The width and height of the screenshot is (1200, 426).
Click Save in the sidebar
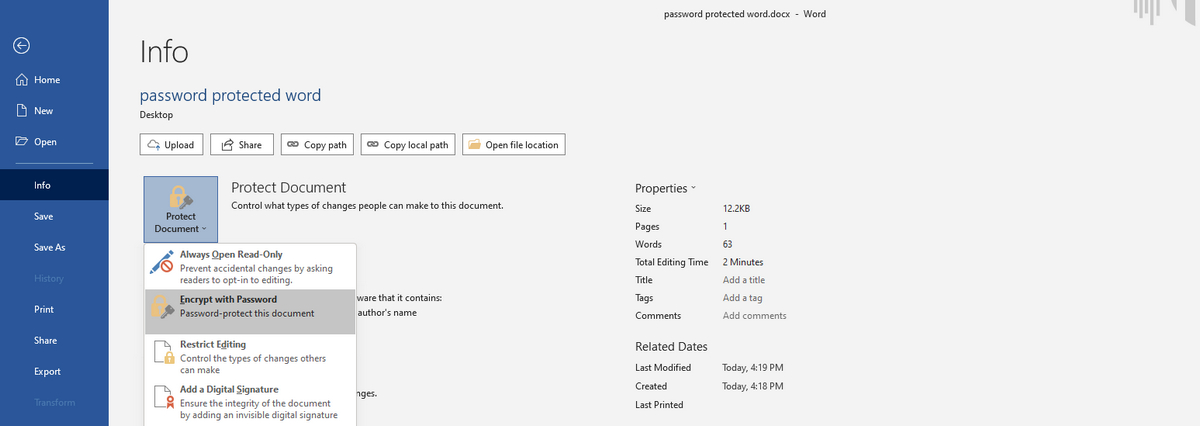click(x=54, y=216)
